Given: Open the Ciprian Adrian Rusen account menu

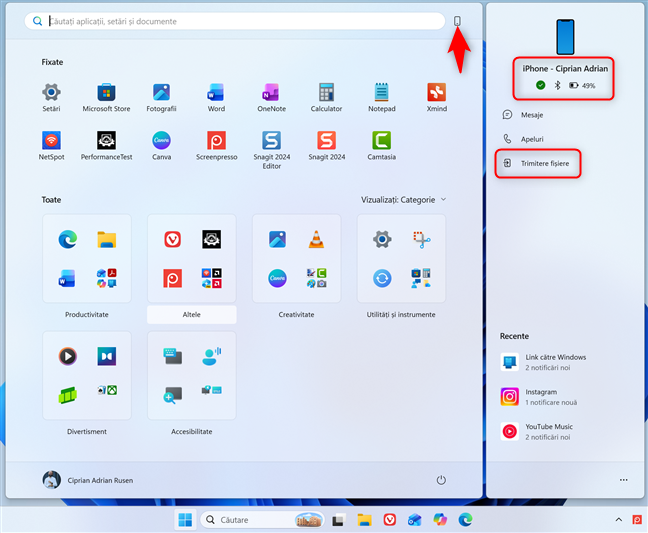Looking at the screenshot, I should point(88,480).
